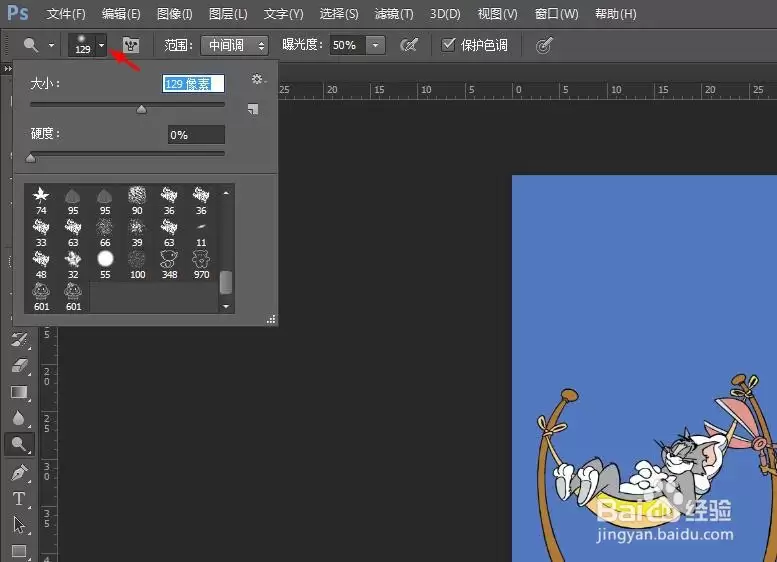Select the bear brush preset 970
777x562 pixels.
[201, 265]
